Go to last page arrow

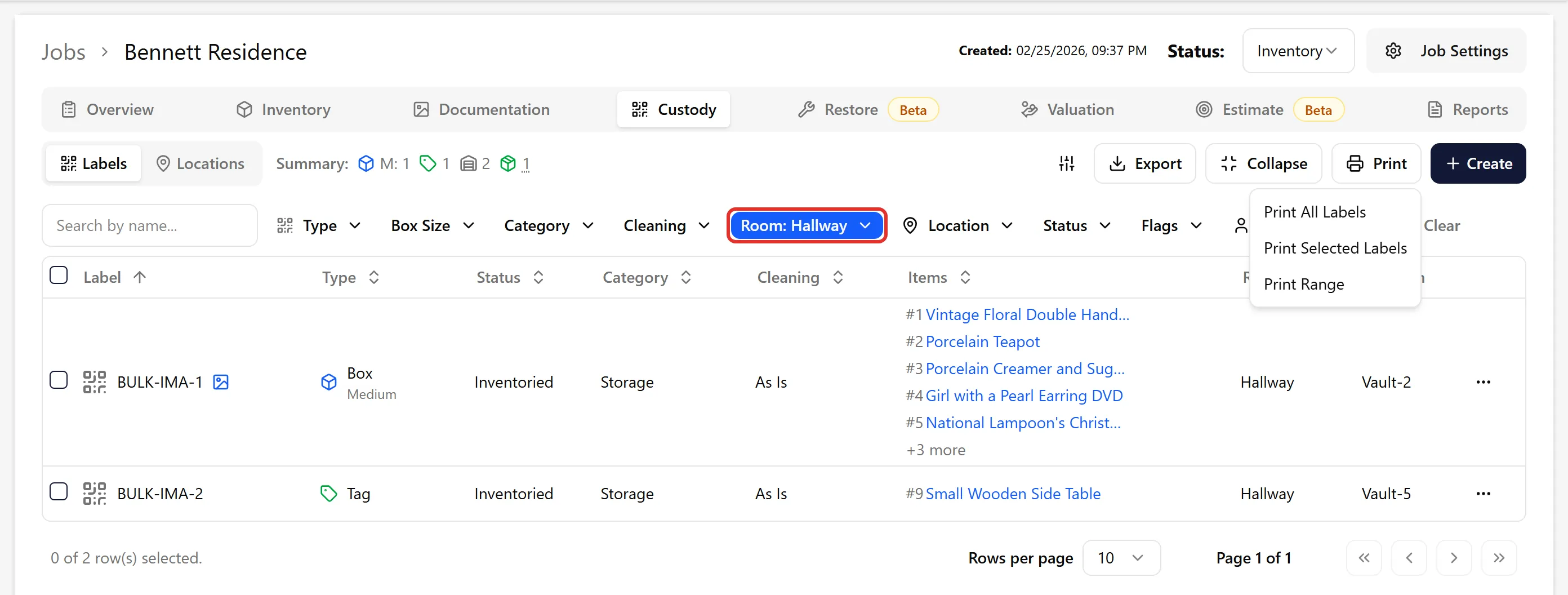click(1499, 558)
